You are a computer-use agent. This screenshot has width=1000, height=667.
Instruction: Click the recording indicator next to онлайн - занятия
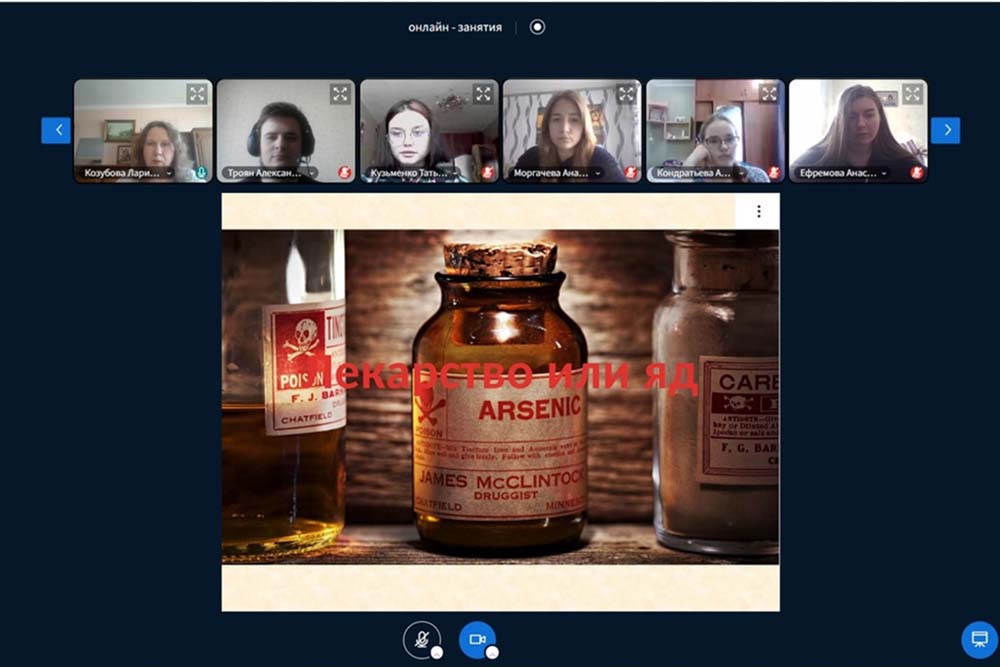[x=537, y=27]
